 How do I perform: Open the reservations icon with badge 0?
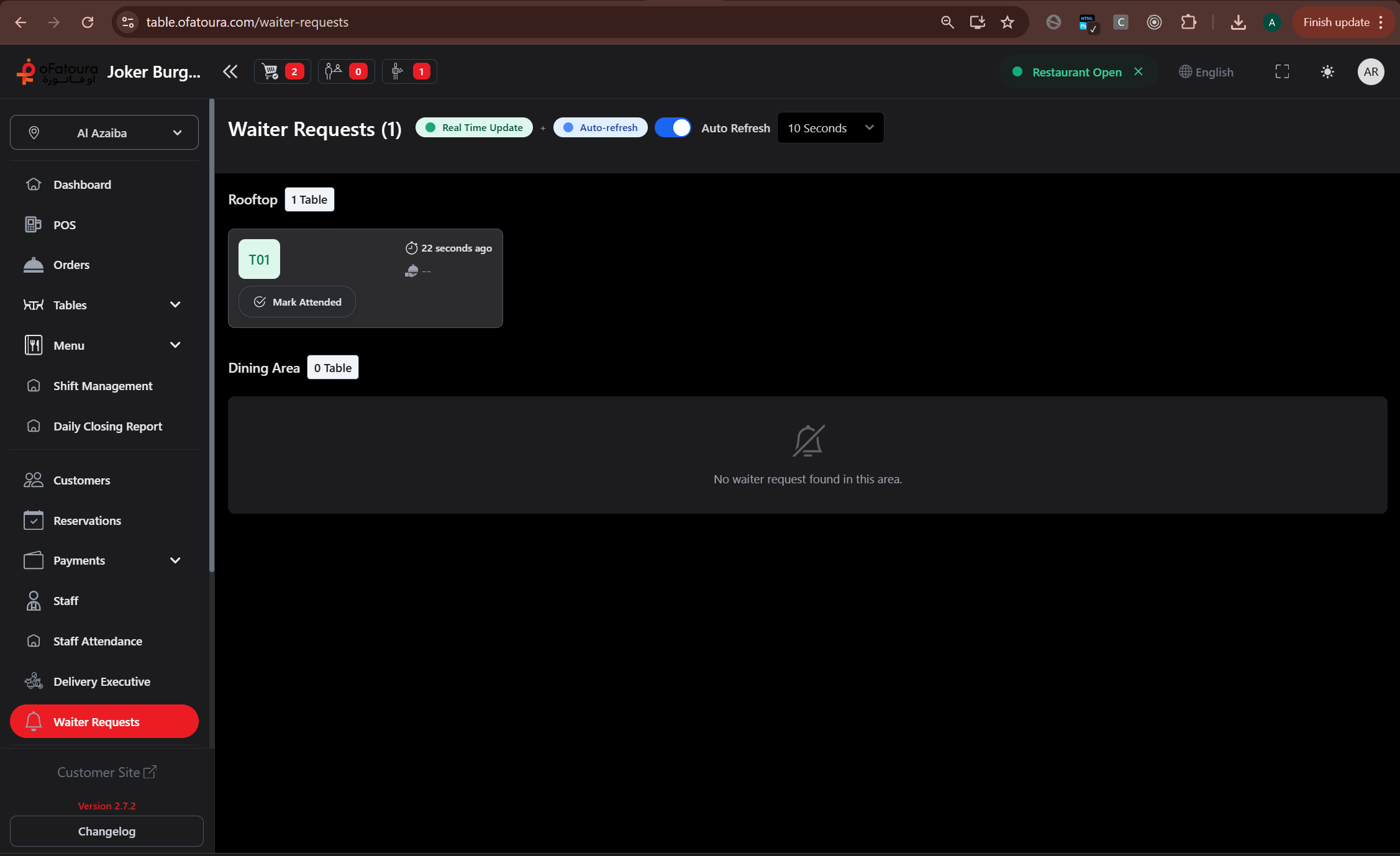(x=346, y=71)
